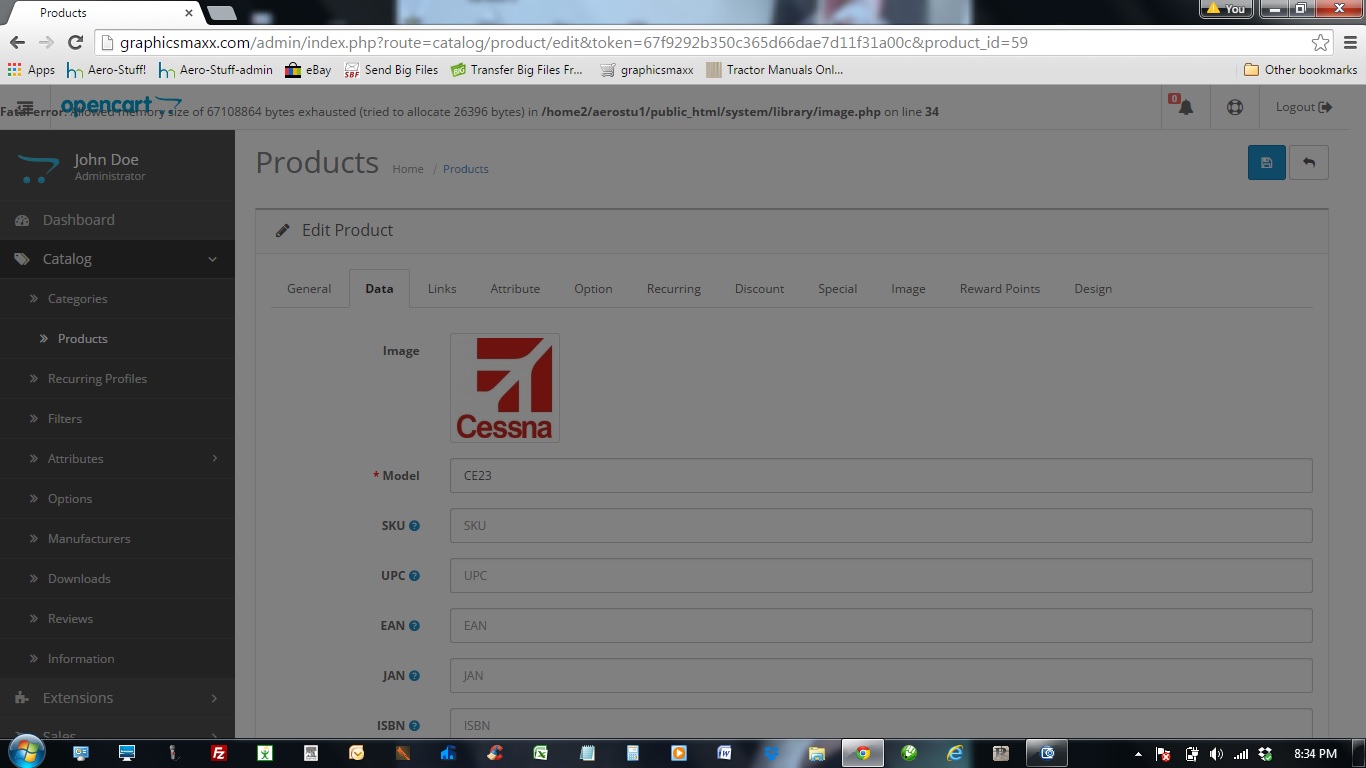
Task: Click the Products breadcrumb link
Action: pyautogui.click(x=466, y=169)
